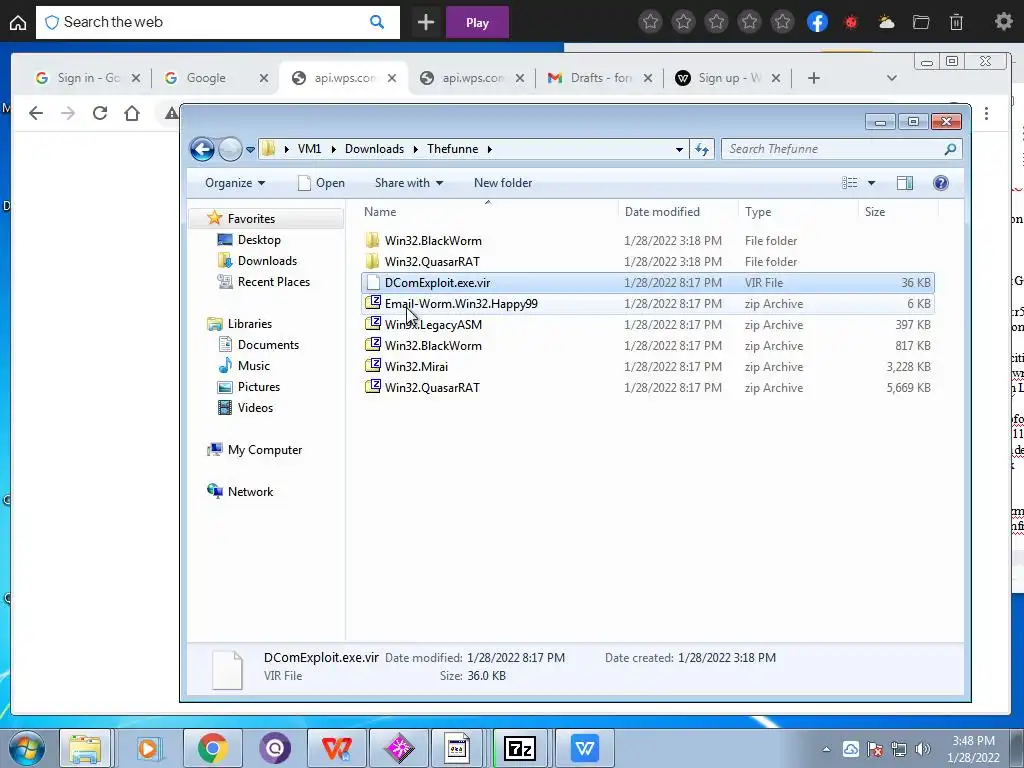Select the Win32.BlackWorm zip archive
Screen dimensions: 1024x768
click(648, 345)
